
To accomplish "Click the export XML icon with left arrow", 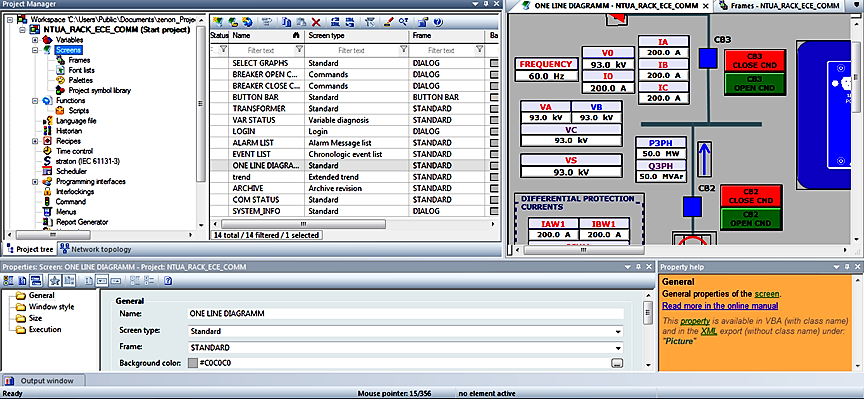I will click(336, 22).
